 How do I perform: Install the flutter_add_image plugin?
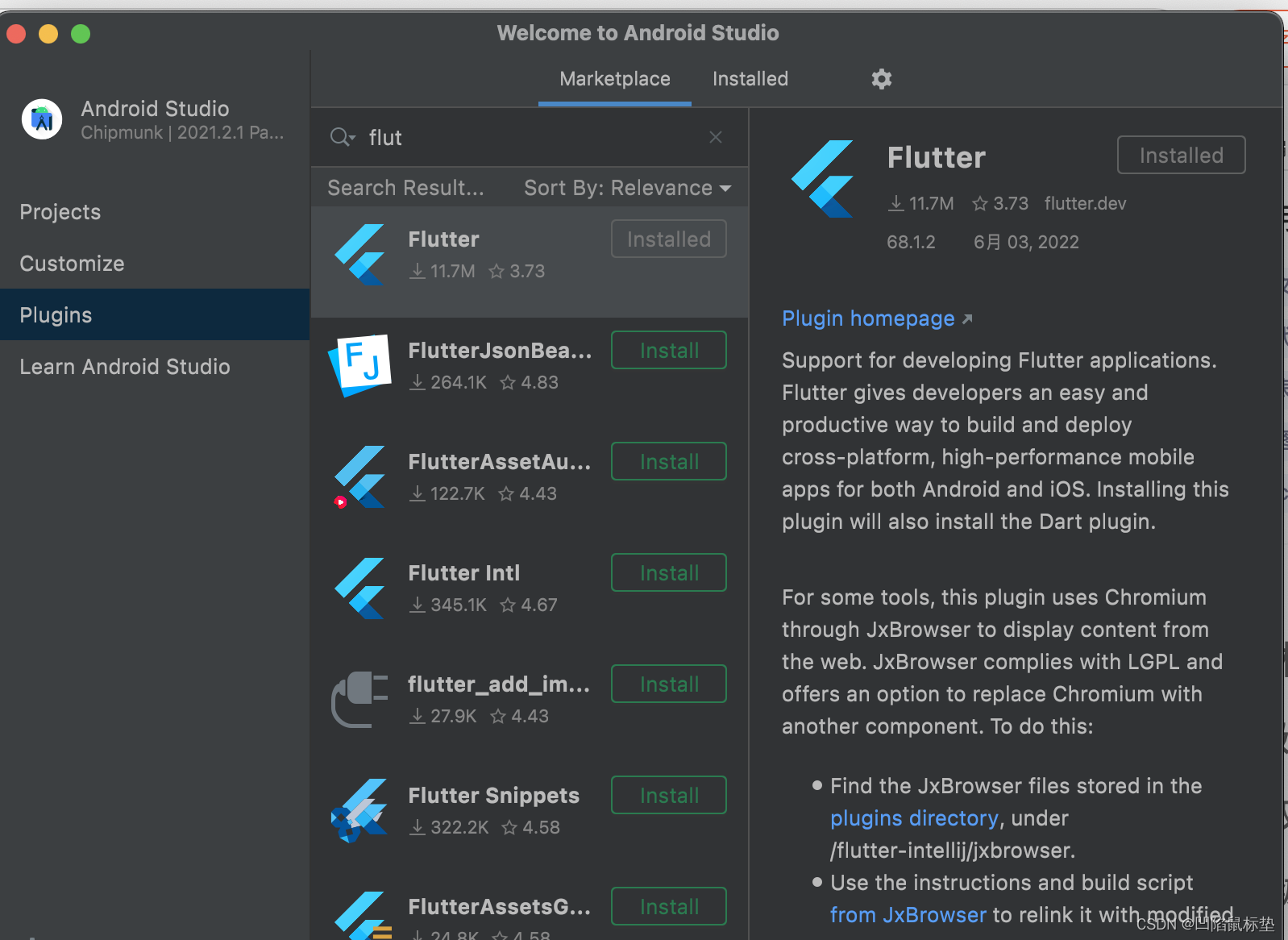click(x=669, y=684)
